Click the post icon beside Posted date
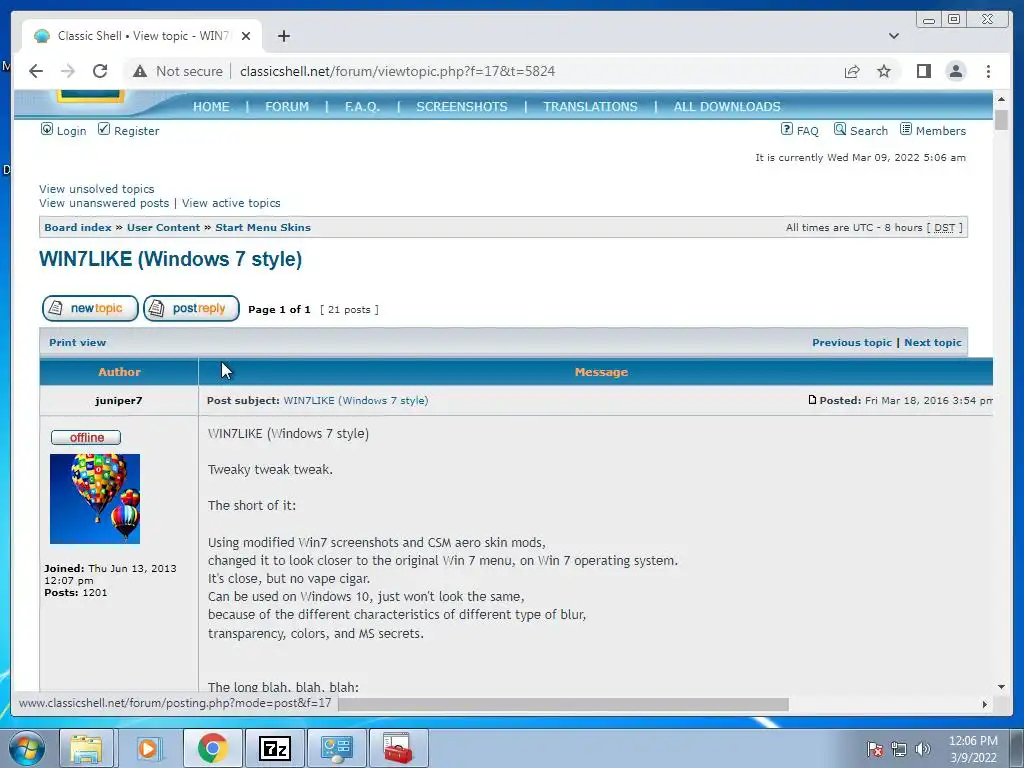The width and height of the screenshot is (1024, 768). click(x=812, y=400)
